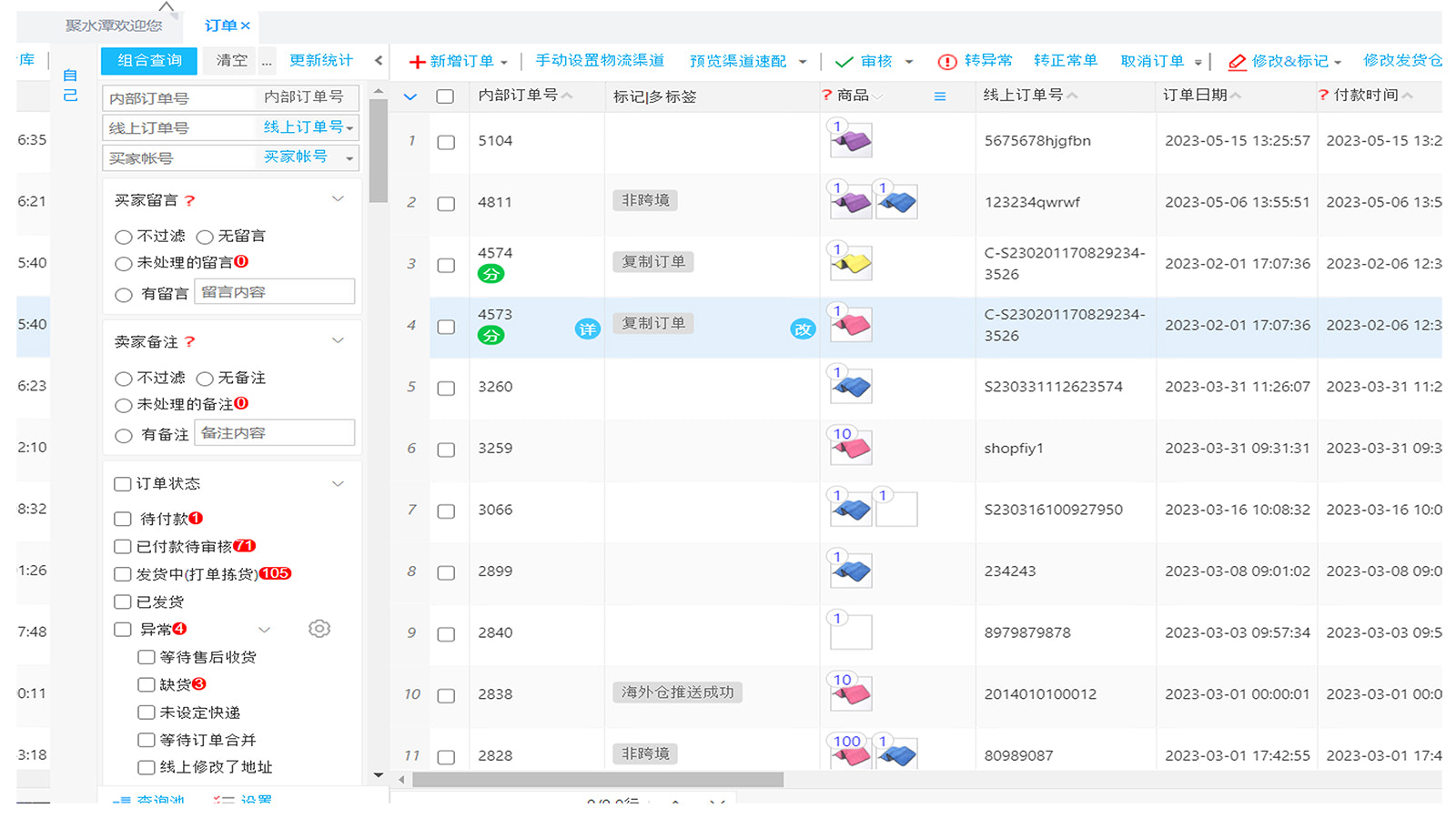
Task: Switch to the 聚水潭欢迎您 tab
Action: (114, 25)
